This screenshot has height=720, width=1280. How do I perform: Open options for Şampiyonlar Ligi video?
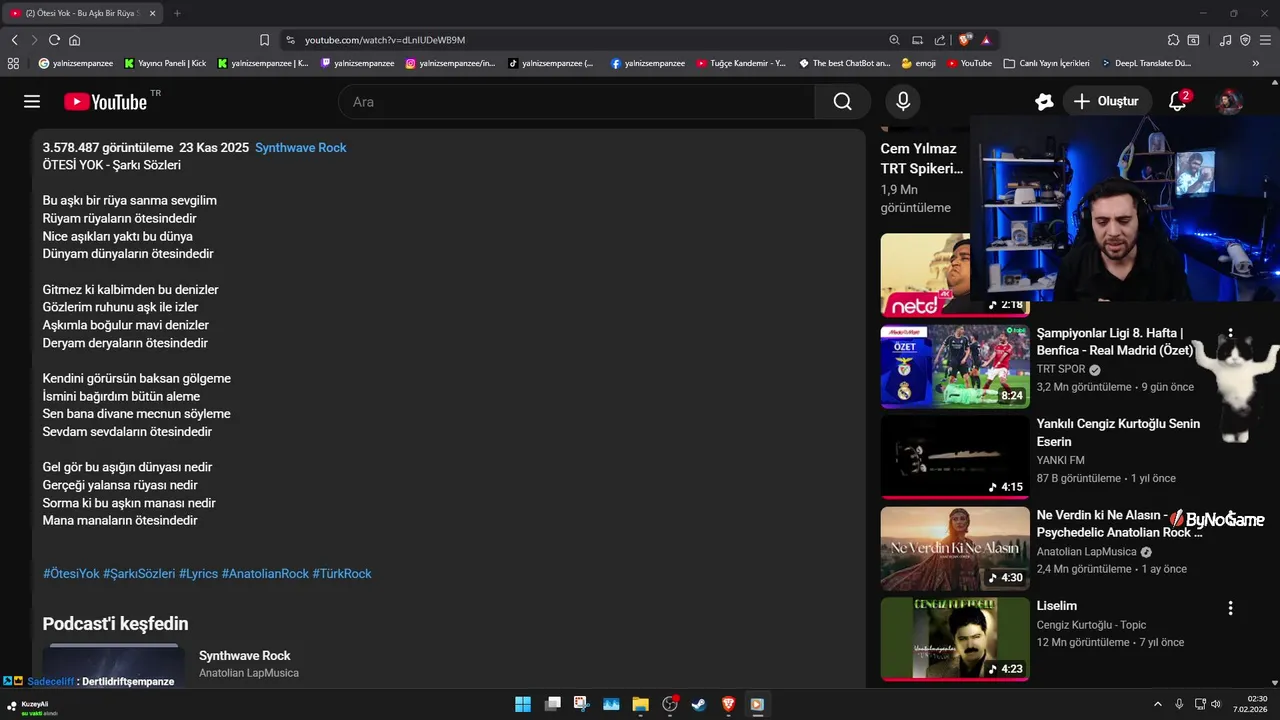pyautogui.click(x=1230, y=334)
